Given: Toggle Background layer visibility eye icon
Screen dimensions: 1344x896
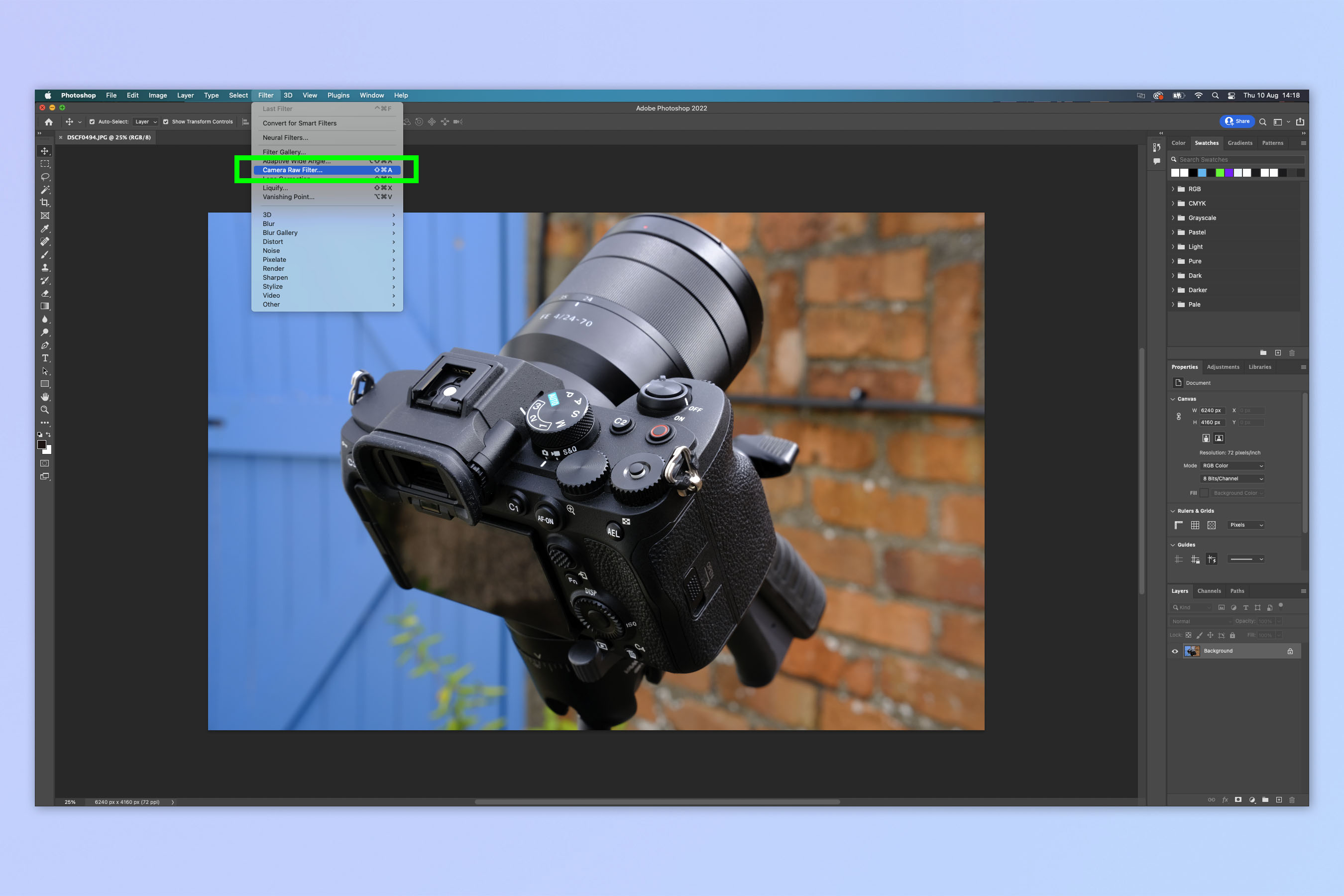Looking at the screenshot, I should pos(1176,650).
